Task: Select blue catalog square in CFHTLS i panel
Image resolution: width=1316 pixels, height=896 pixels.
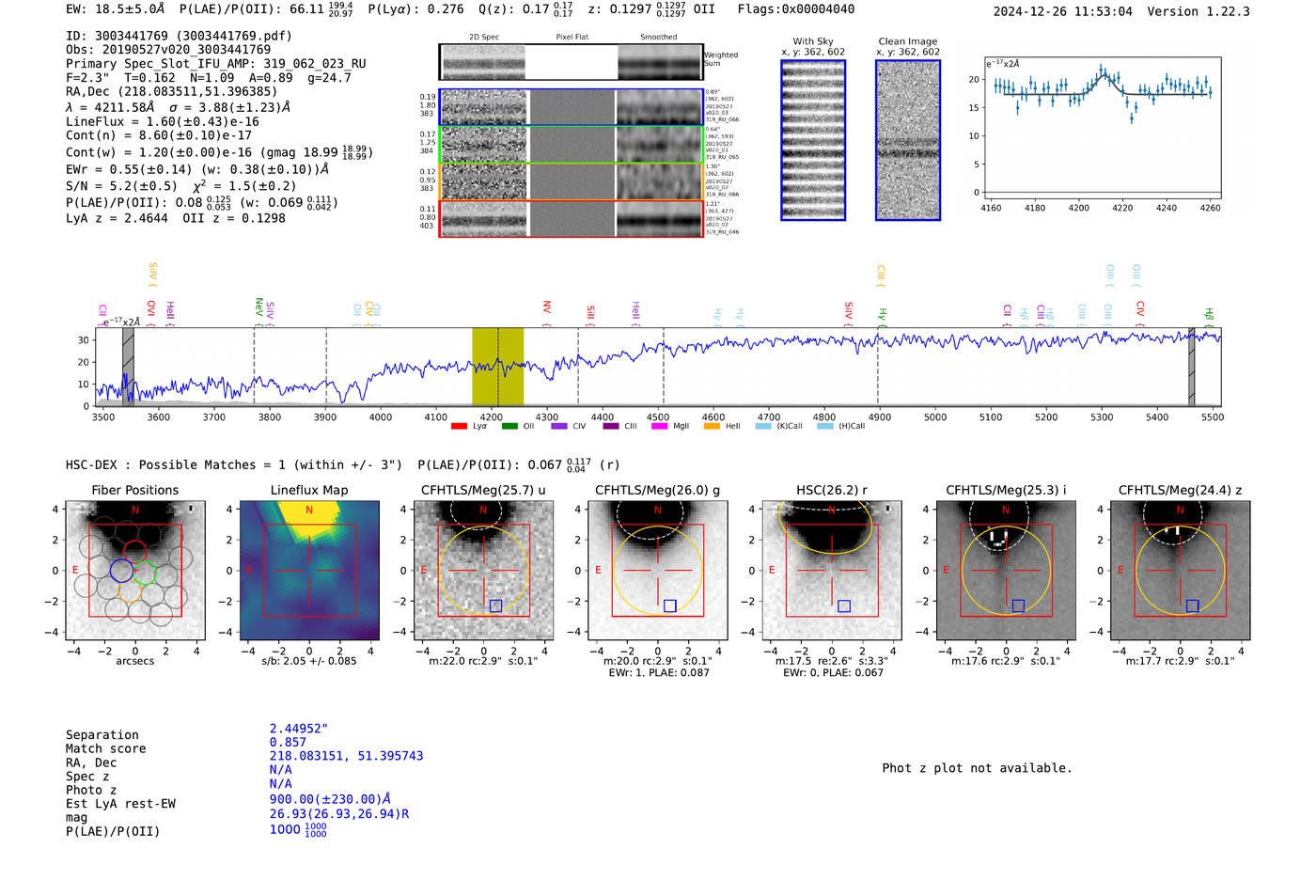Action: (1018, 606)
